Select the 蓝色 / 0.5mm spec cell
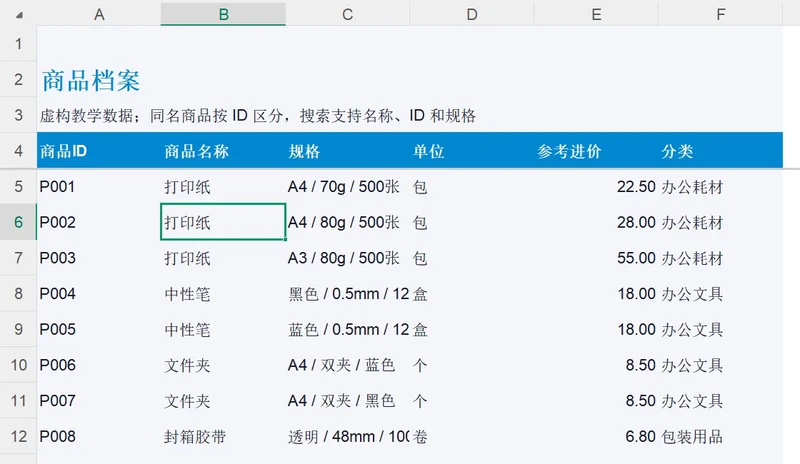The width and height of the screenshot is (800, 464). pos(347,329)
